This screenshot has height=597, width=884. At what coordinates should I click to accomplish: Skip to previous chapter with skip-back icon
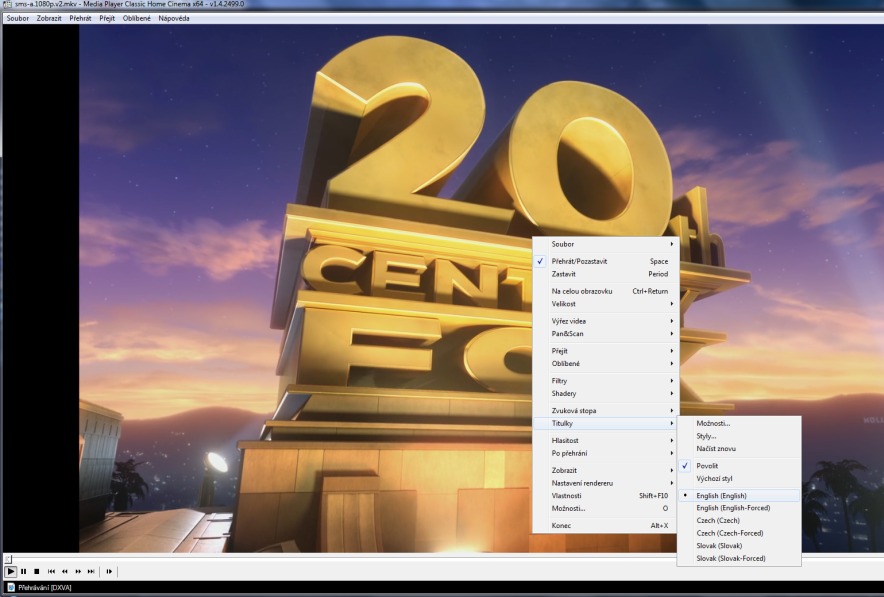pos(51,571)
